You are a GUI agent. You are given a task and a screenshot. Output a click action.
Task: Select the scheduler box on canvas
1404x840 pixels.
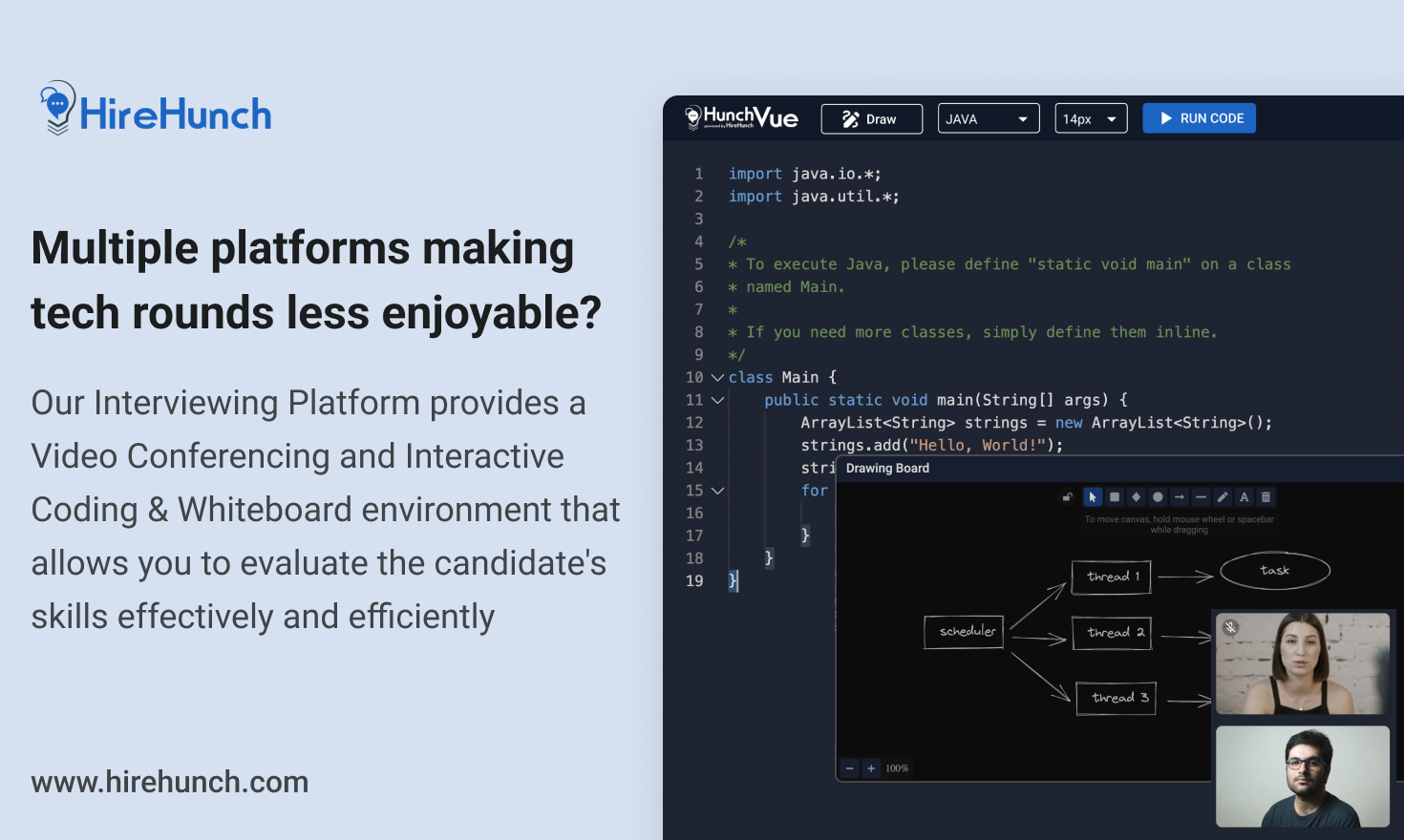tap(964, 632)
